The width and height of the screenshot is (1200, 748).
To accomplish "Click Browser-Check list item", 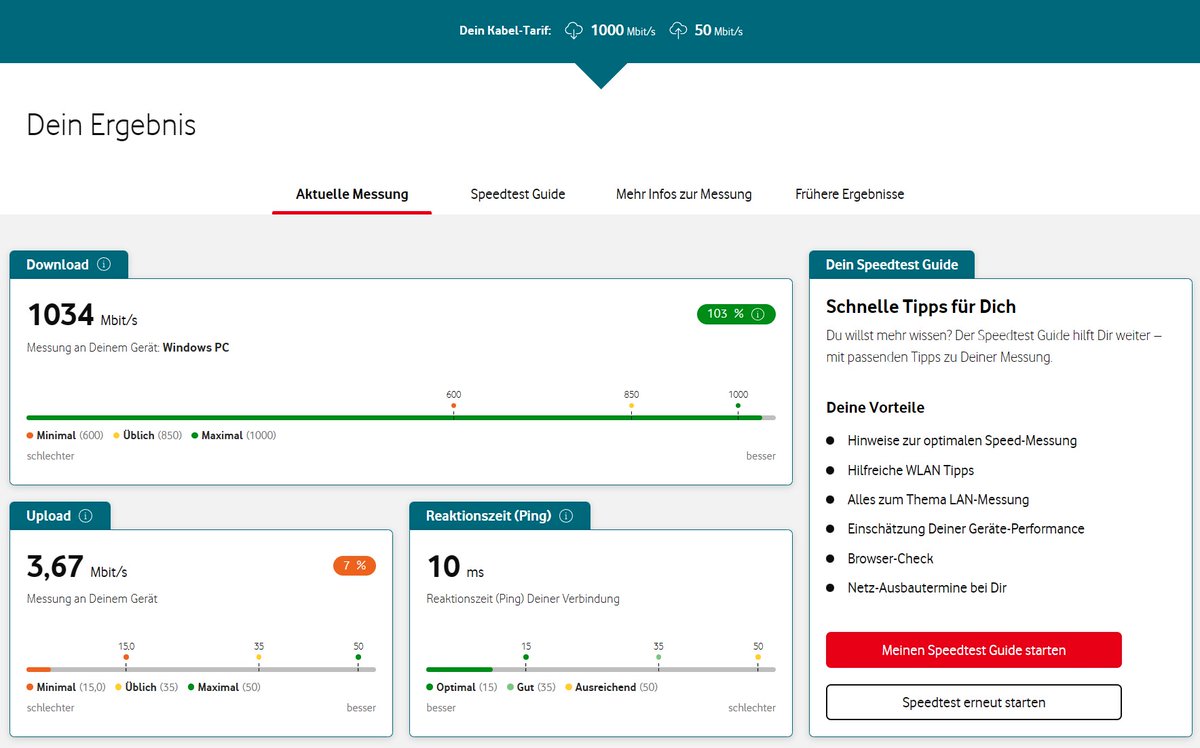I will coord(890,558).
